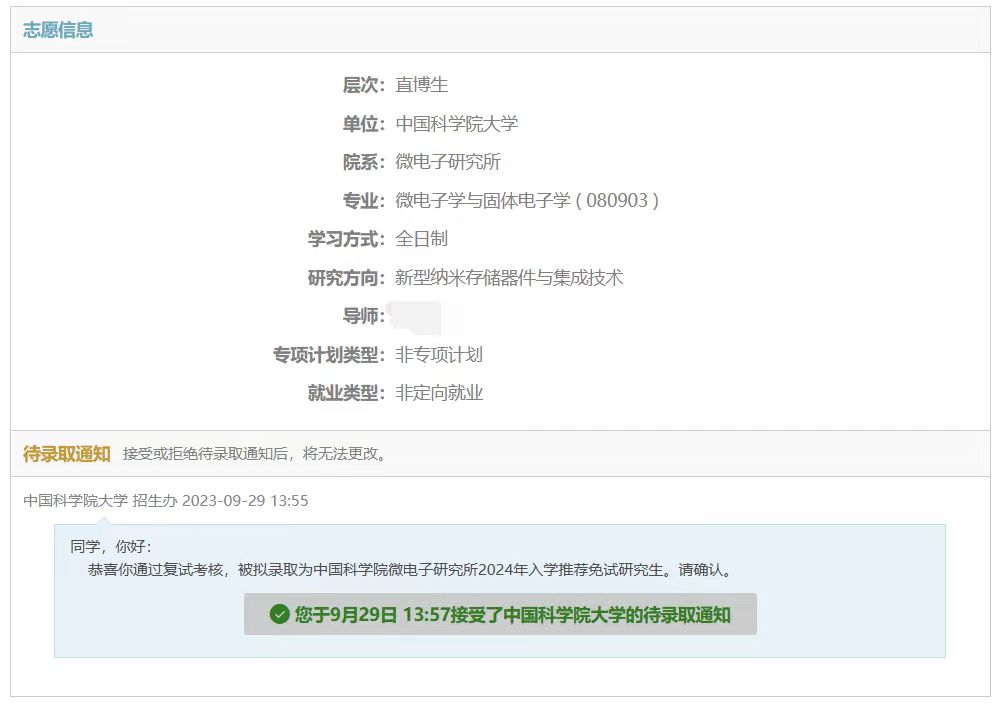Select the 待录取通知 section heading
Image resolution: width=996 pixels, height=704 pixels.
pyautogui.click(x=66, y=454)
